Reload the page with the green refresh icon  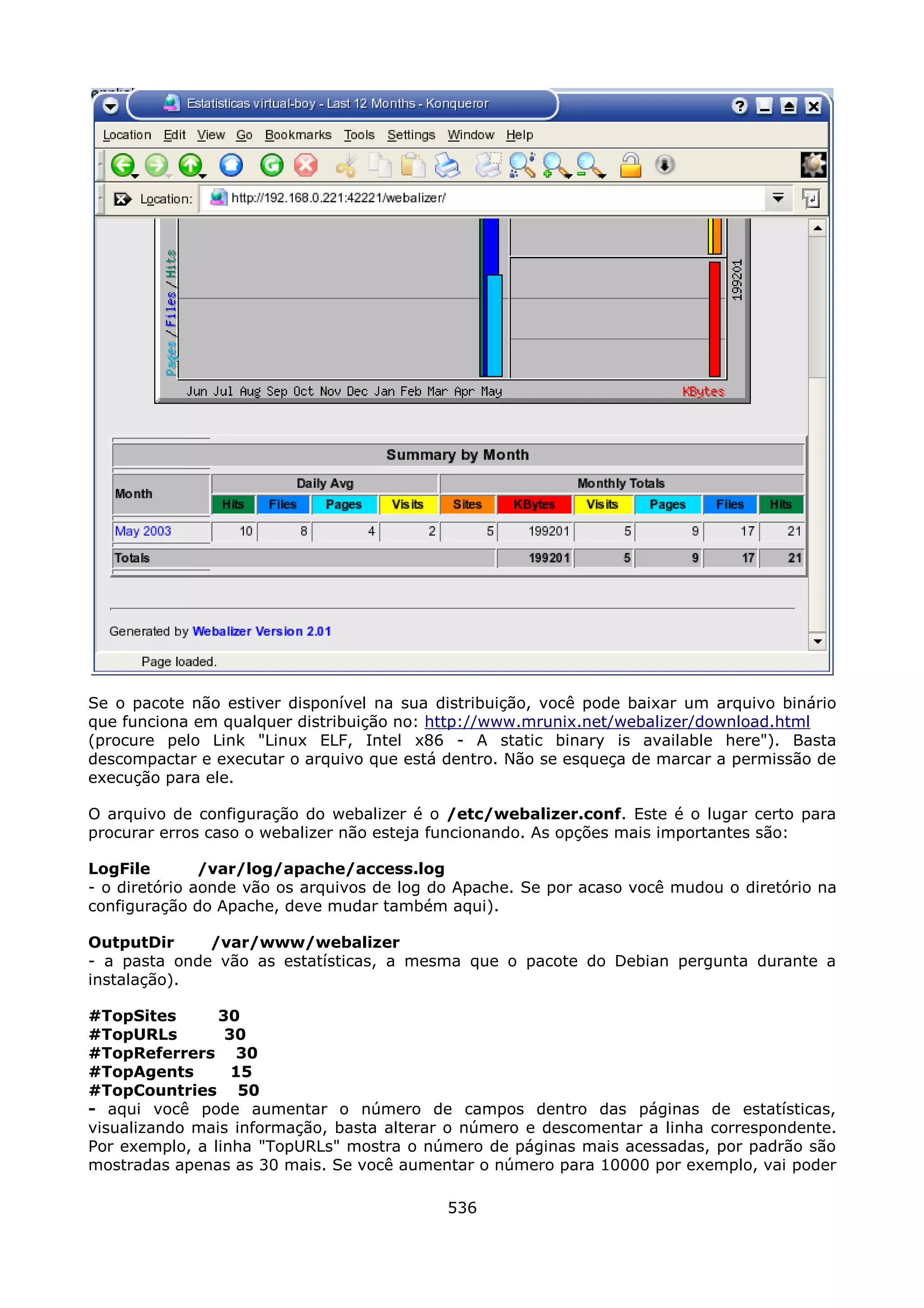(x=272, y=165)
